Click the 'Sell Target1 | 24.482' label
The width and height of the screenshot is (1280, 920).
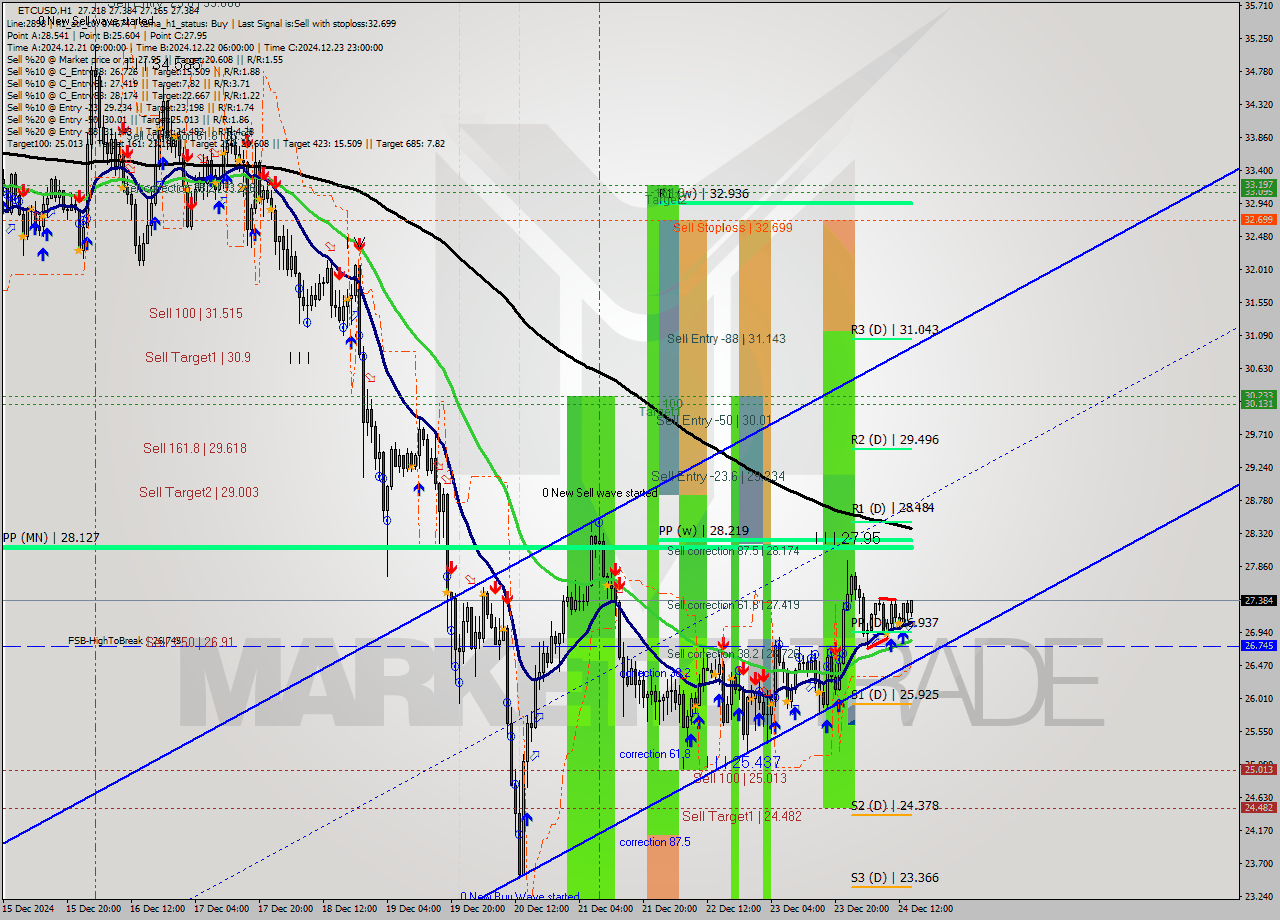point(742,817)
